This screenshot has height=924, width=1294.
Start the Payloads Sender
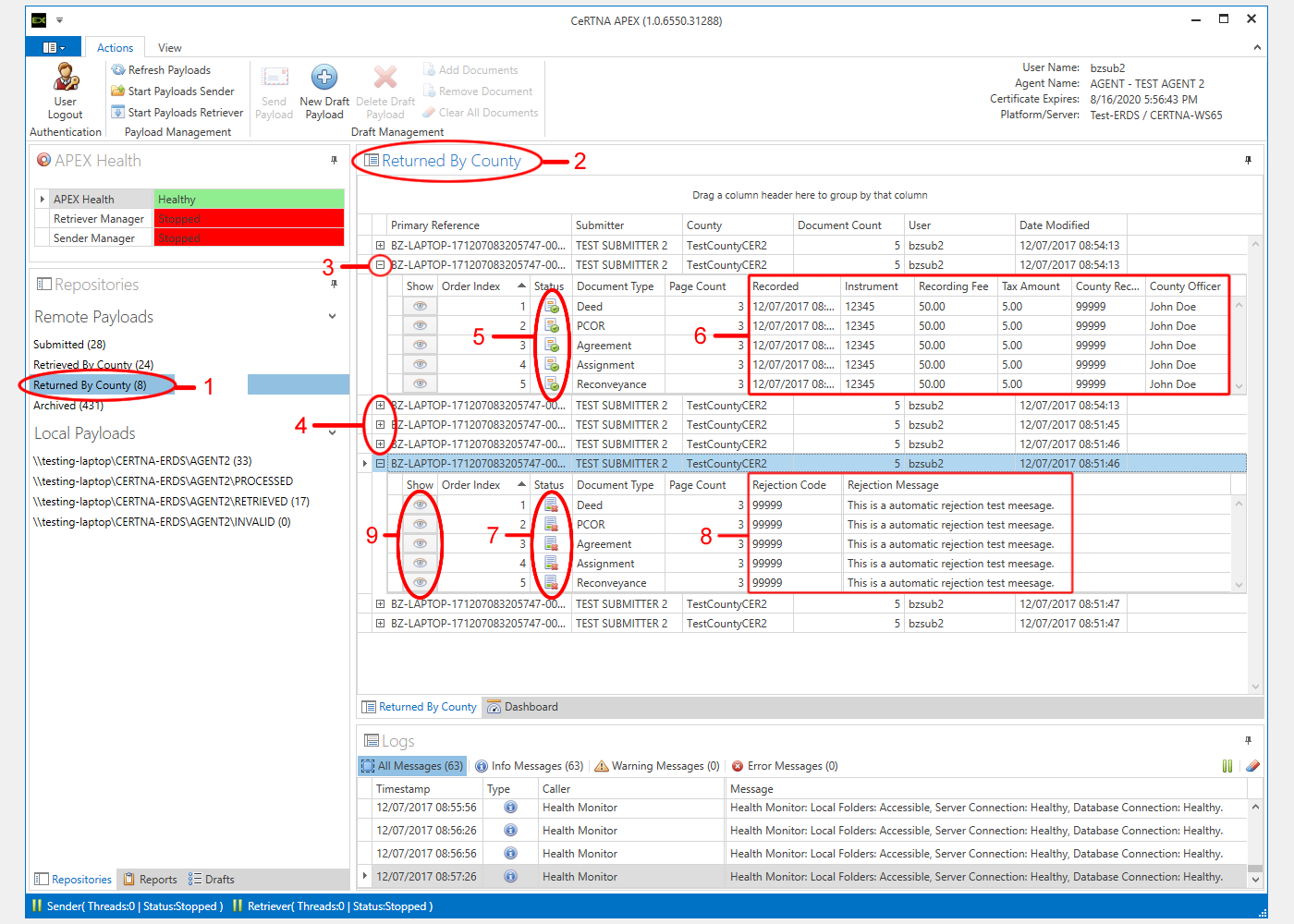point(173,91)
